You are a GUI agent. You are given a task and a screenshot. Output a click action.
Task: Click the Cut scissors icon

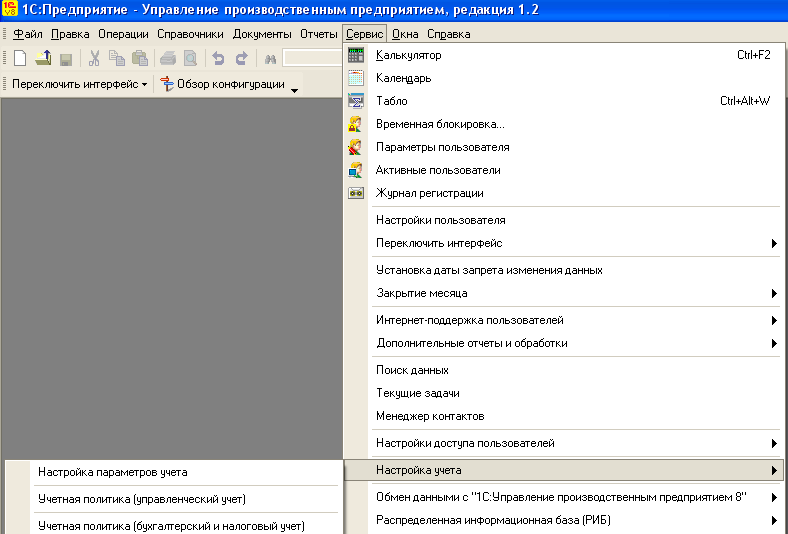pos(94,58)
